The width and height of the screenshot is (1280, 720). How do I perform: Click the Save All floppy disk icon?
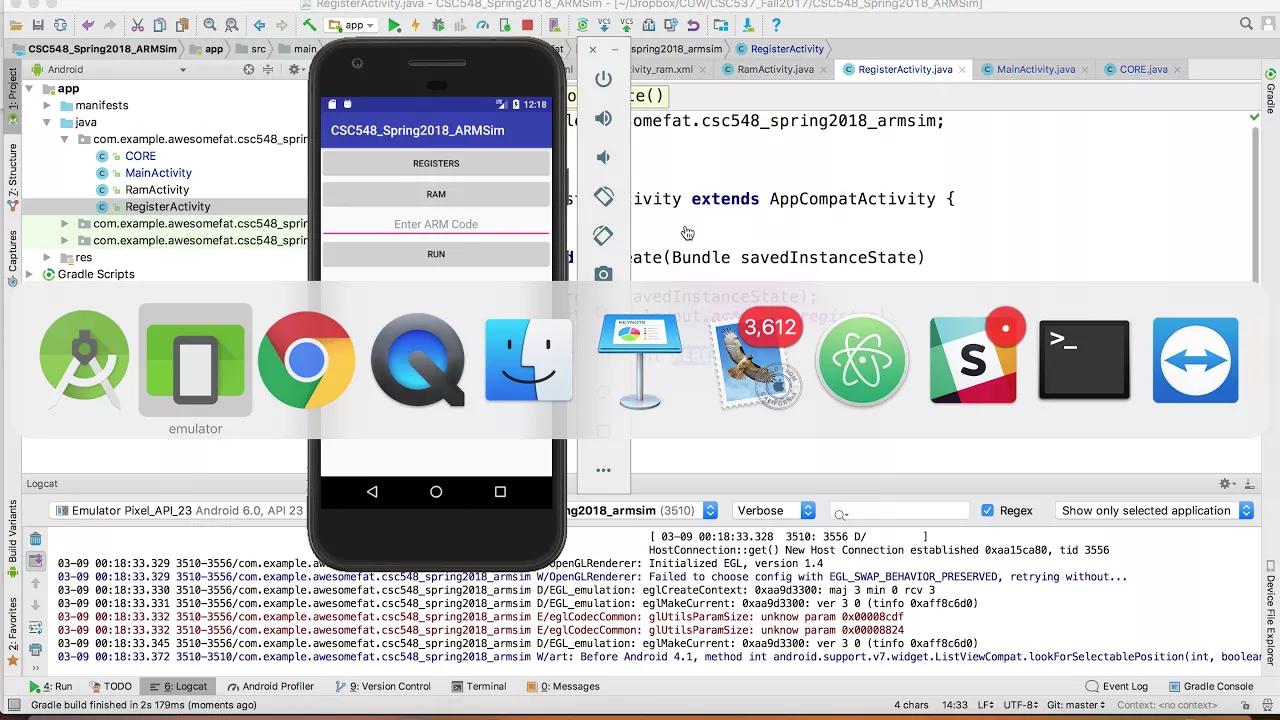click(38, 25)
